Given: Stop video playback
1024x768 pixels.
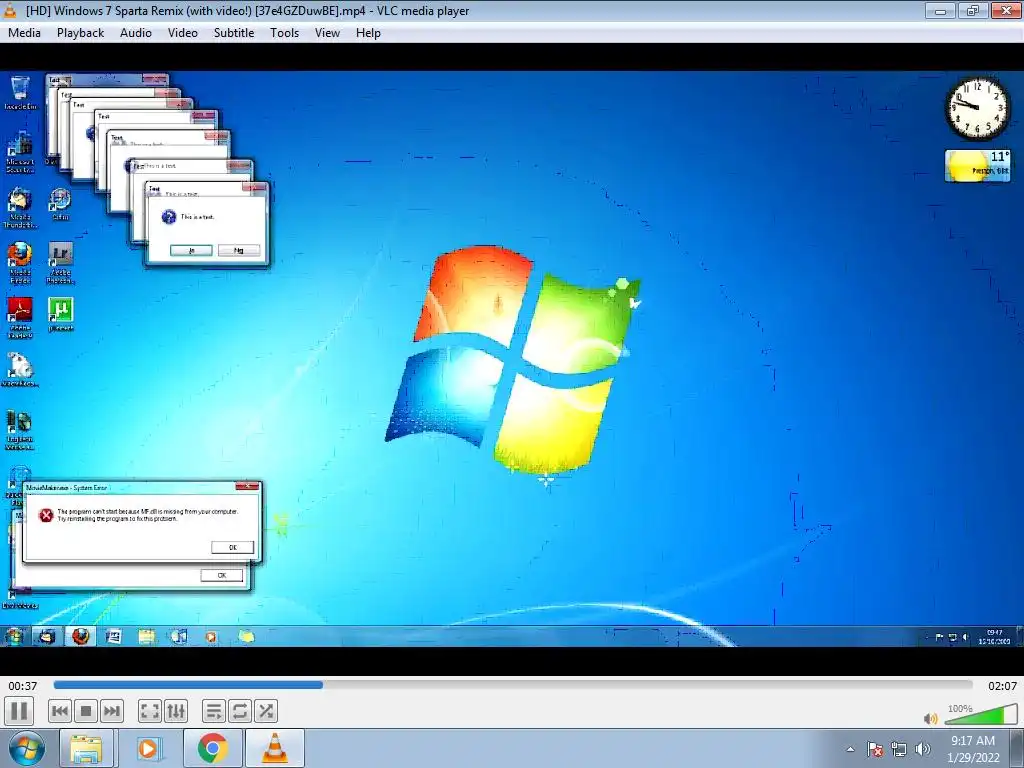Looking at the screenshot, I should [86, 711].
